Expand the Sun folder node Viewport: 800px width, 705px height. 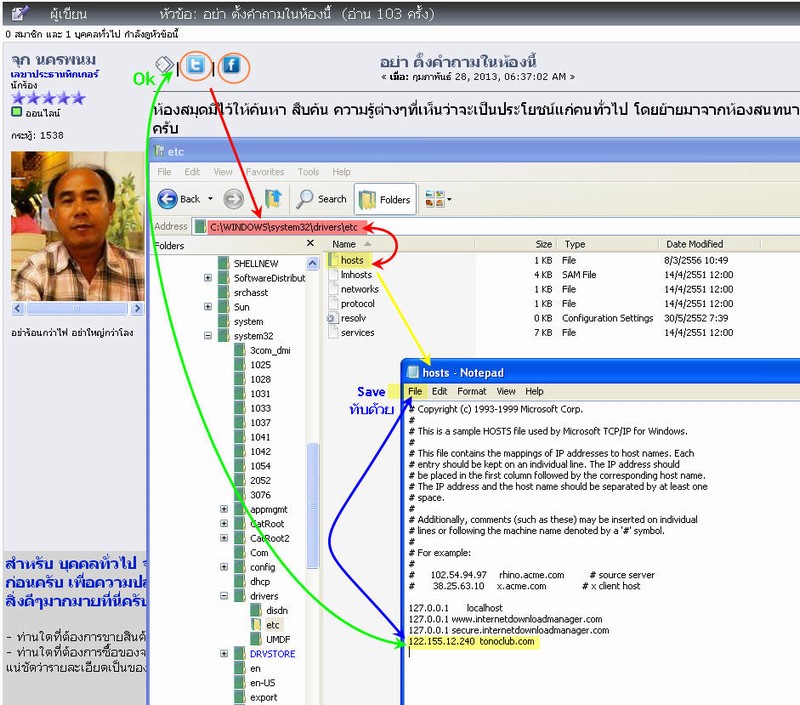208,307
